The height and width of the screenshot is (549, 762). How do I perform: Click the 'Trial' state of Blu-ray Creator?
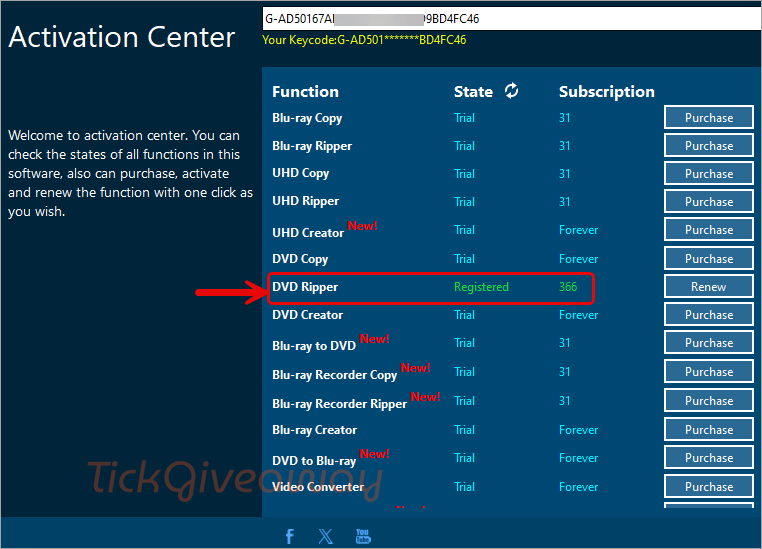pos(464,429)
